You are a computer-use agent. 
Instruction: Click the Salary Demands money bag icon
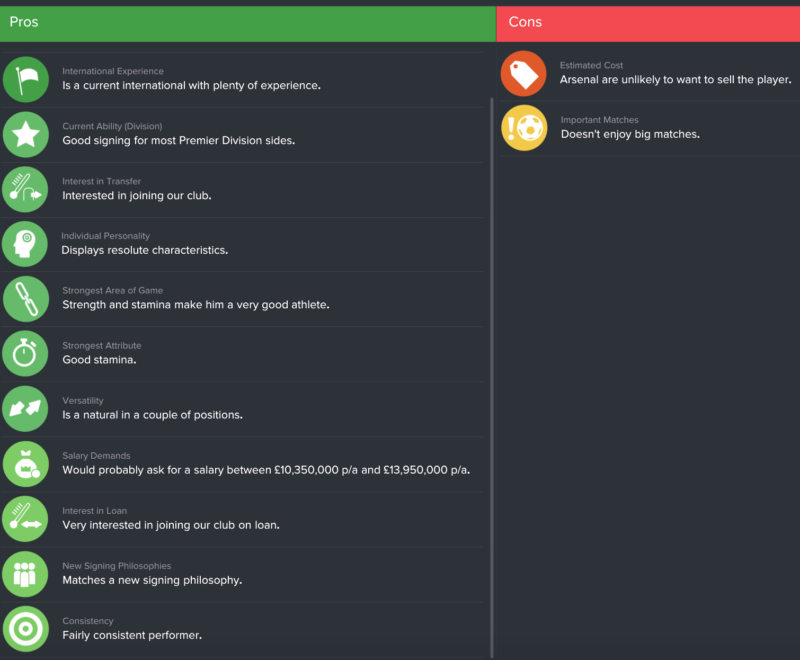(26, 464)
